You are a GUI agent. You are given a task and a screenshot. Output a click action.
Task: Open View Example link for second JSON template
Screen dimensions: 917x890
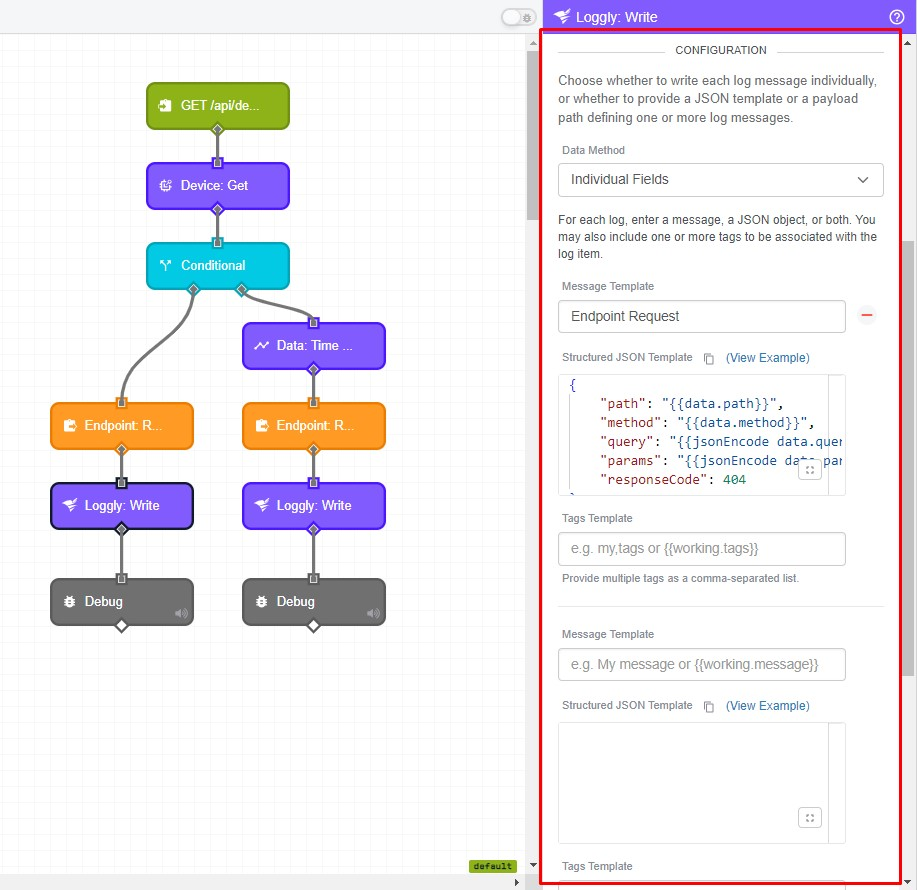pos(767,706)
